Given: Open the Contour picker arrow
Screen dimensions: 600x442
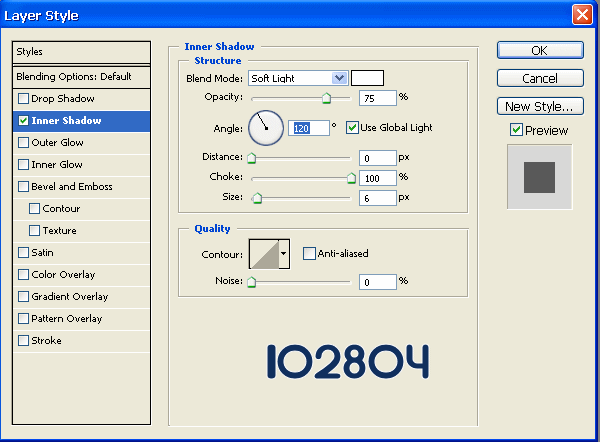Looking at the screenshot, I should [x=284, y=254].
